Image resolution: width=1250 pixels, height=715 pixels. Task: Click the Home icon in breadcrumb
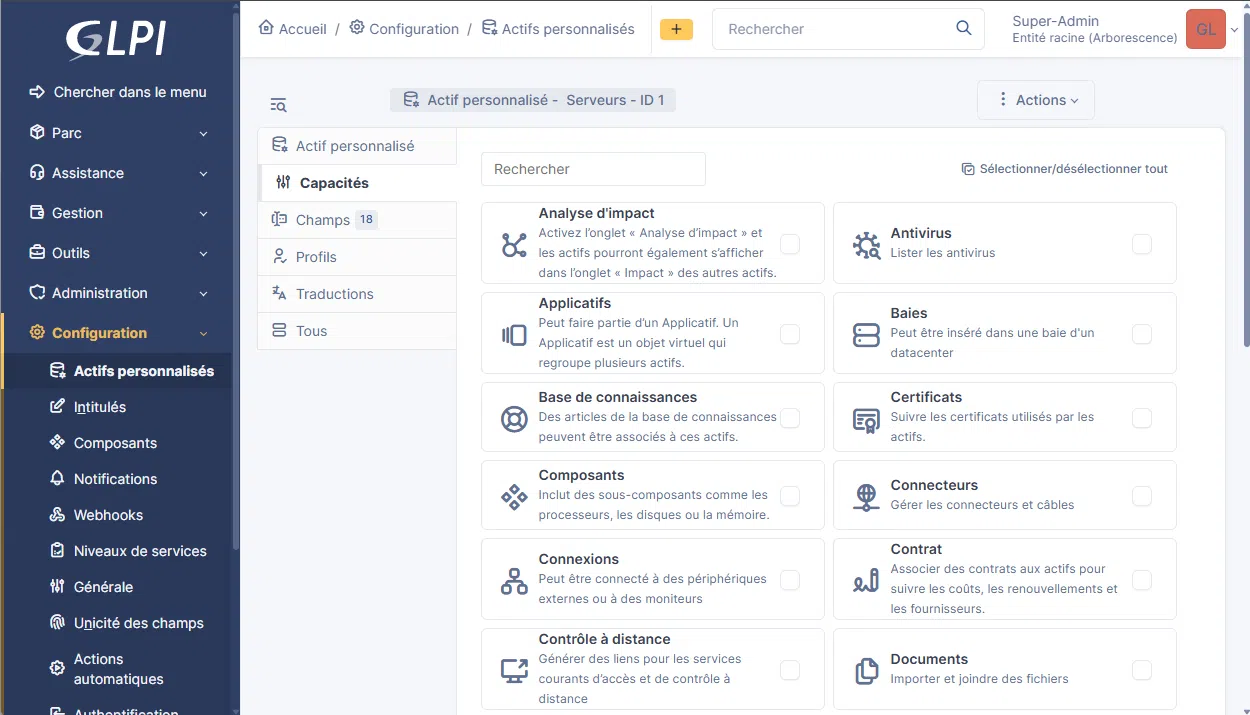266,29
